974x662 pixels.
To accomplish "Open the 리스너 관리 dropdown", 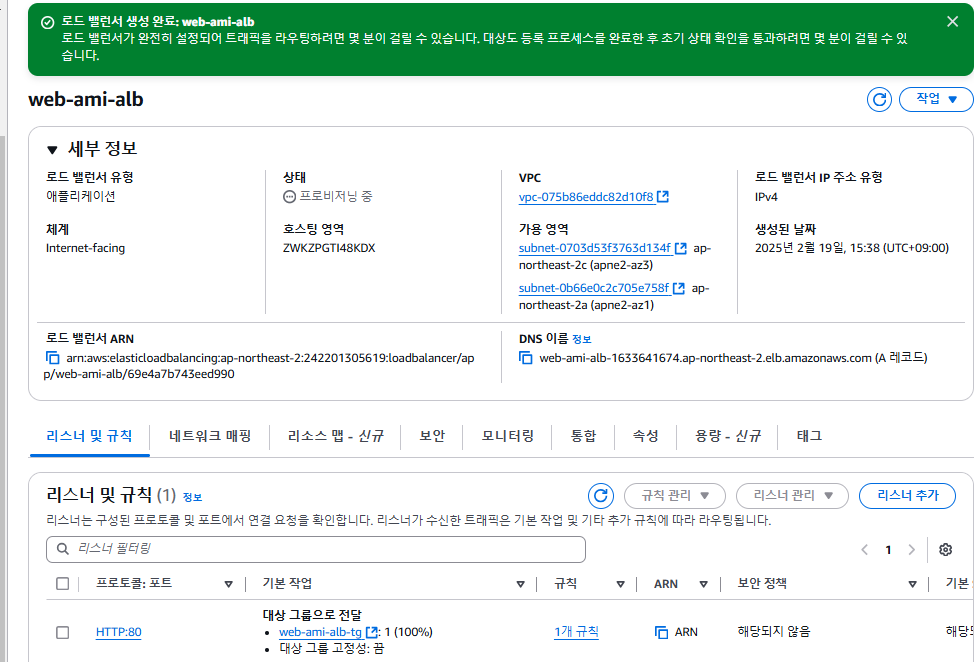I will tap(792, 496).
